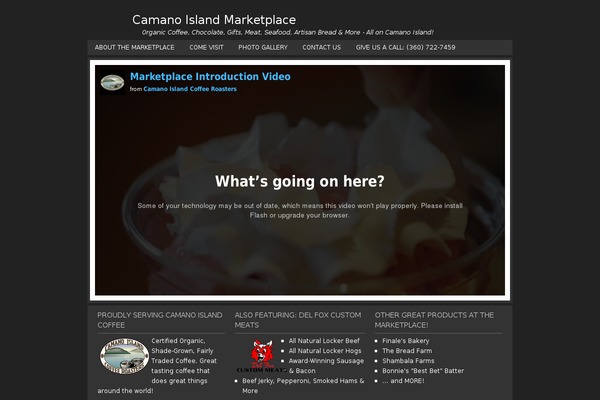Screen dimensions: 600x400
Task: Open the Marketplace Introduction Video title link
Action: (210, 77)
